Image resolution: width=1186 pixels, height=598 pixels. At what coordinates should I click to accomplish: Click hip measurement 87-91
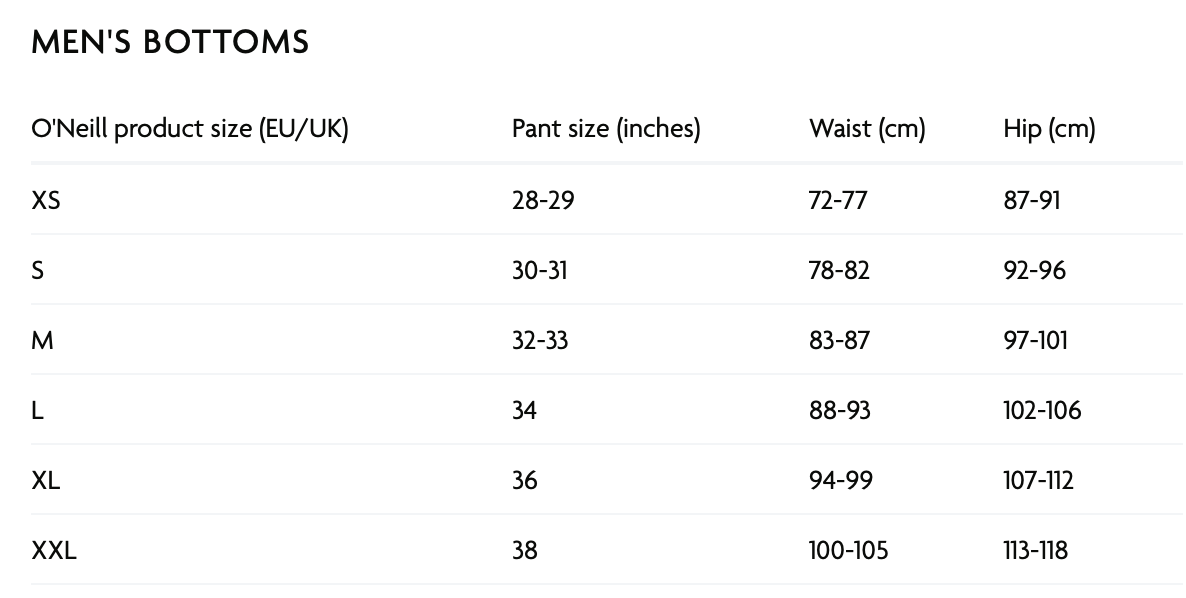(x=1031, y=200)
